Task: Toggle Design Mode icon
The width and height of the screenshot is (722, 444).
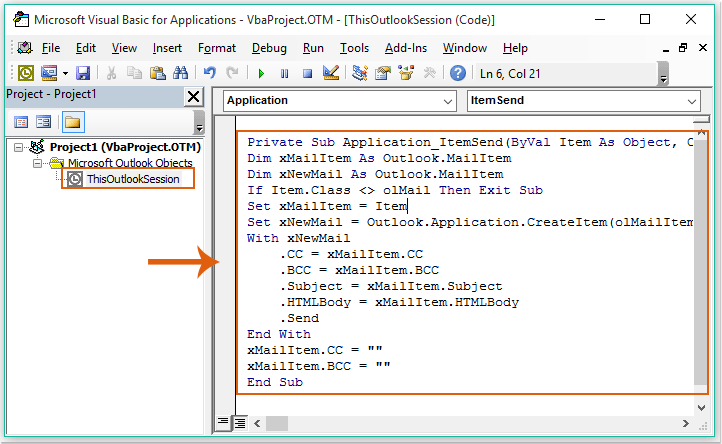Action: click(332, 73)
